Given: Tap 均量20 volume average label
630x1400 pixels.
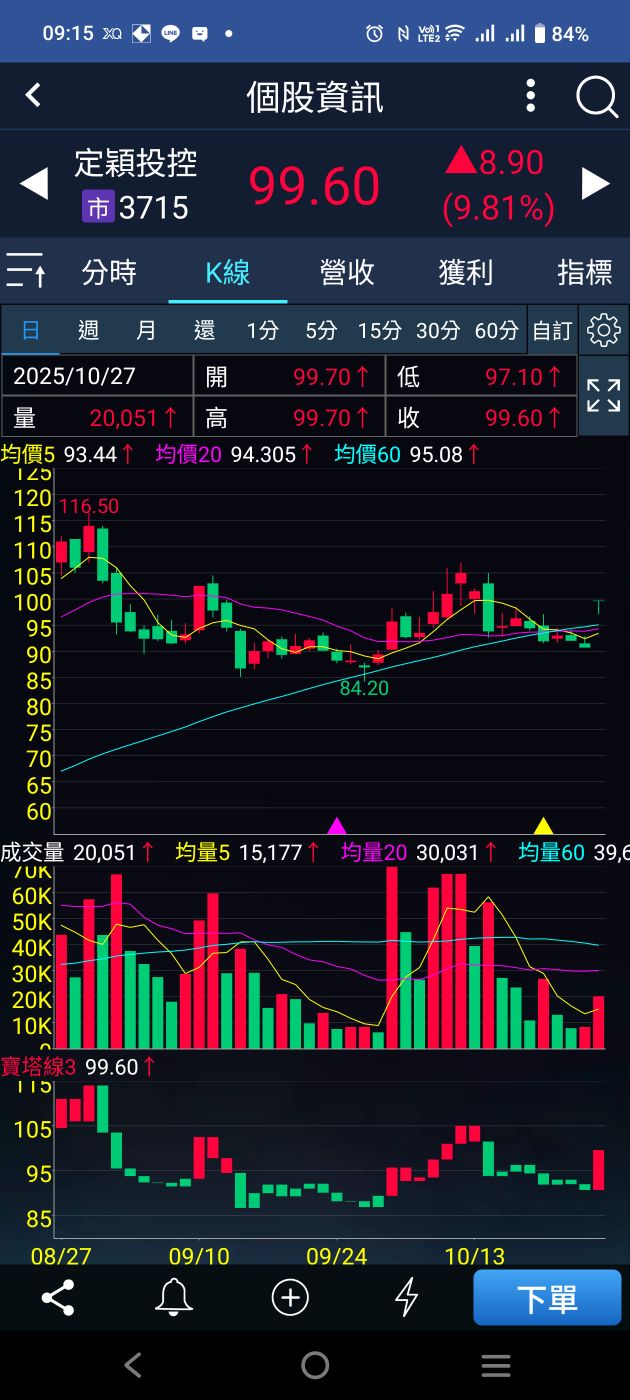Looking at the screenshot, I should 374,852.
